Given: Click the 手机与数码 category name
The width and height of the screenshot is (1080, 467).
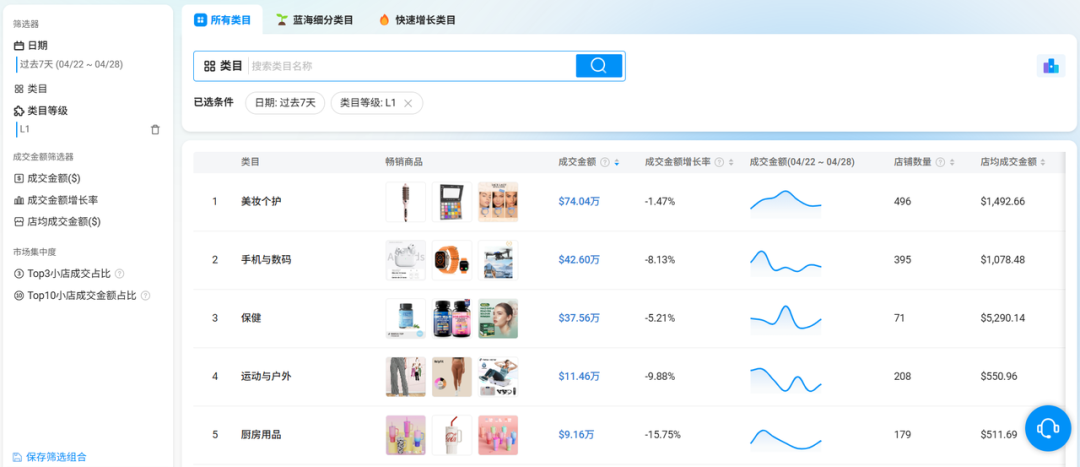Looking at the screenshot, I should tap(266, 260).
